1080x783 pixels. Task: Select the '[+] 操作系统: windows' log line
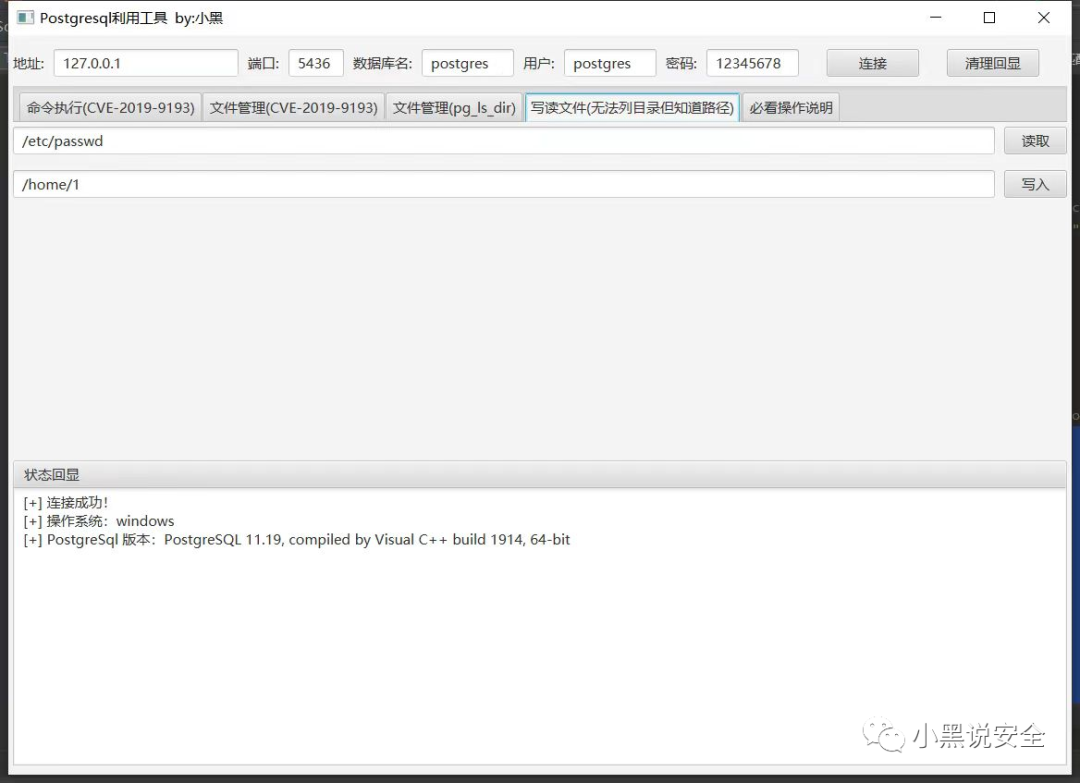point(98,521)
